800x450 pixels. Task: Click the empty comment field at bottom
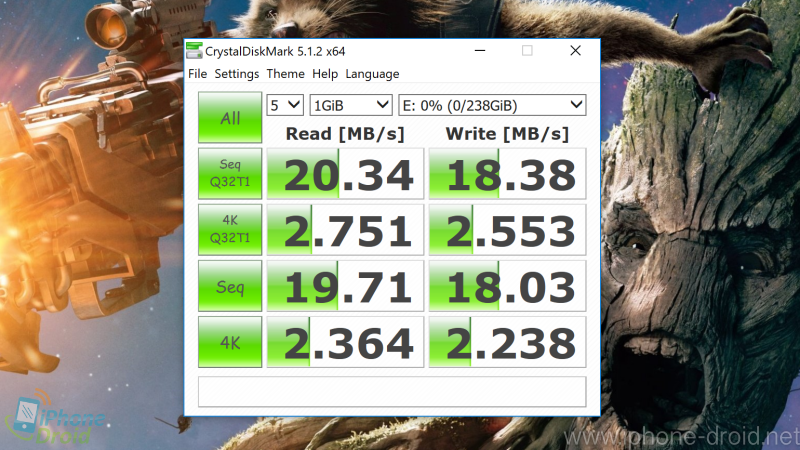[x=392, y=392]
